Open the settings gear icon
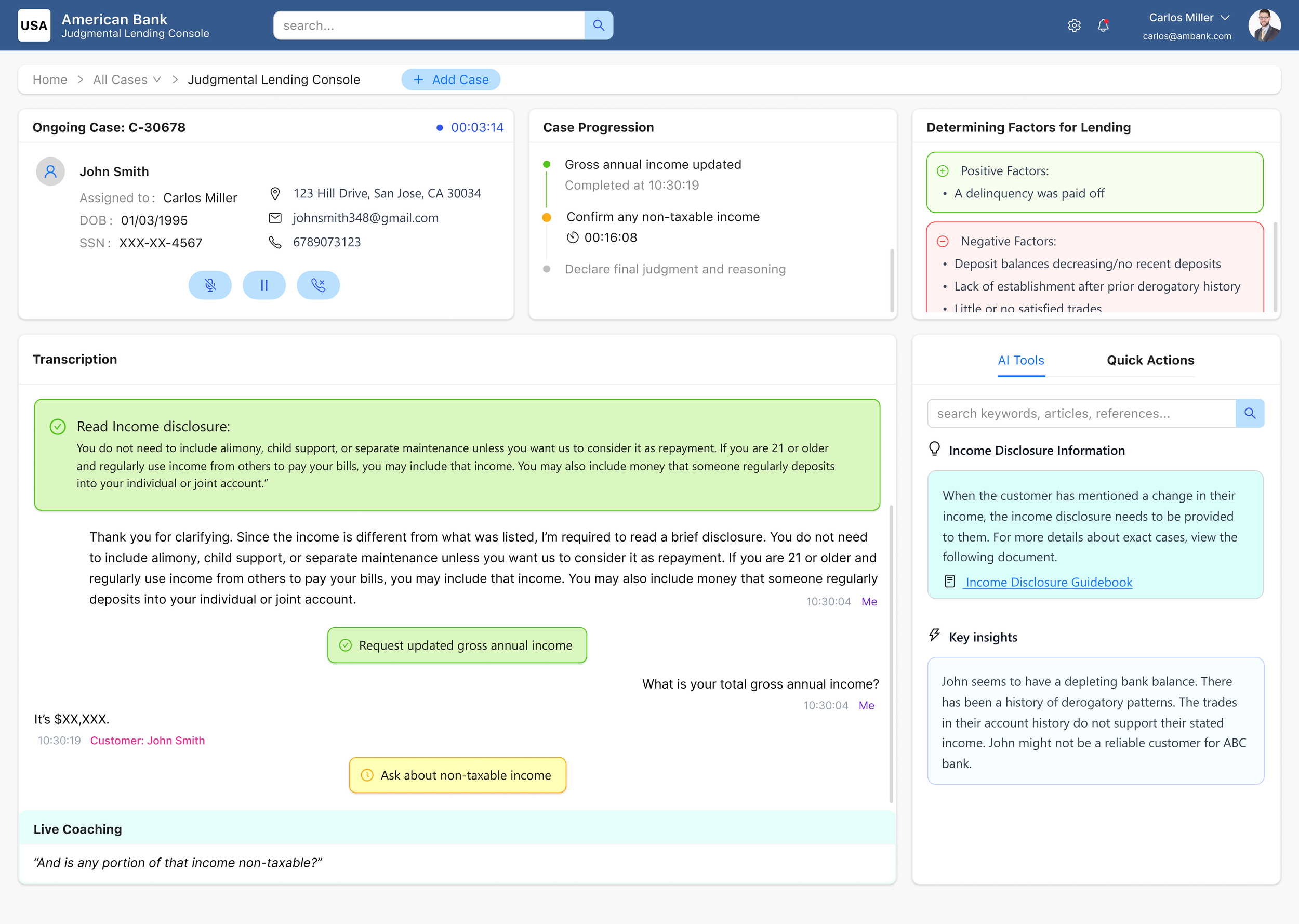The width and height of the screenshot is (1299, 924). click(x=1074, y=25)
